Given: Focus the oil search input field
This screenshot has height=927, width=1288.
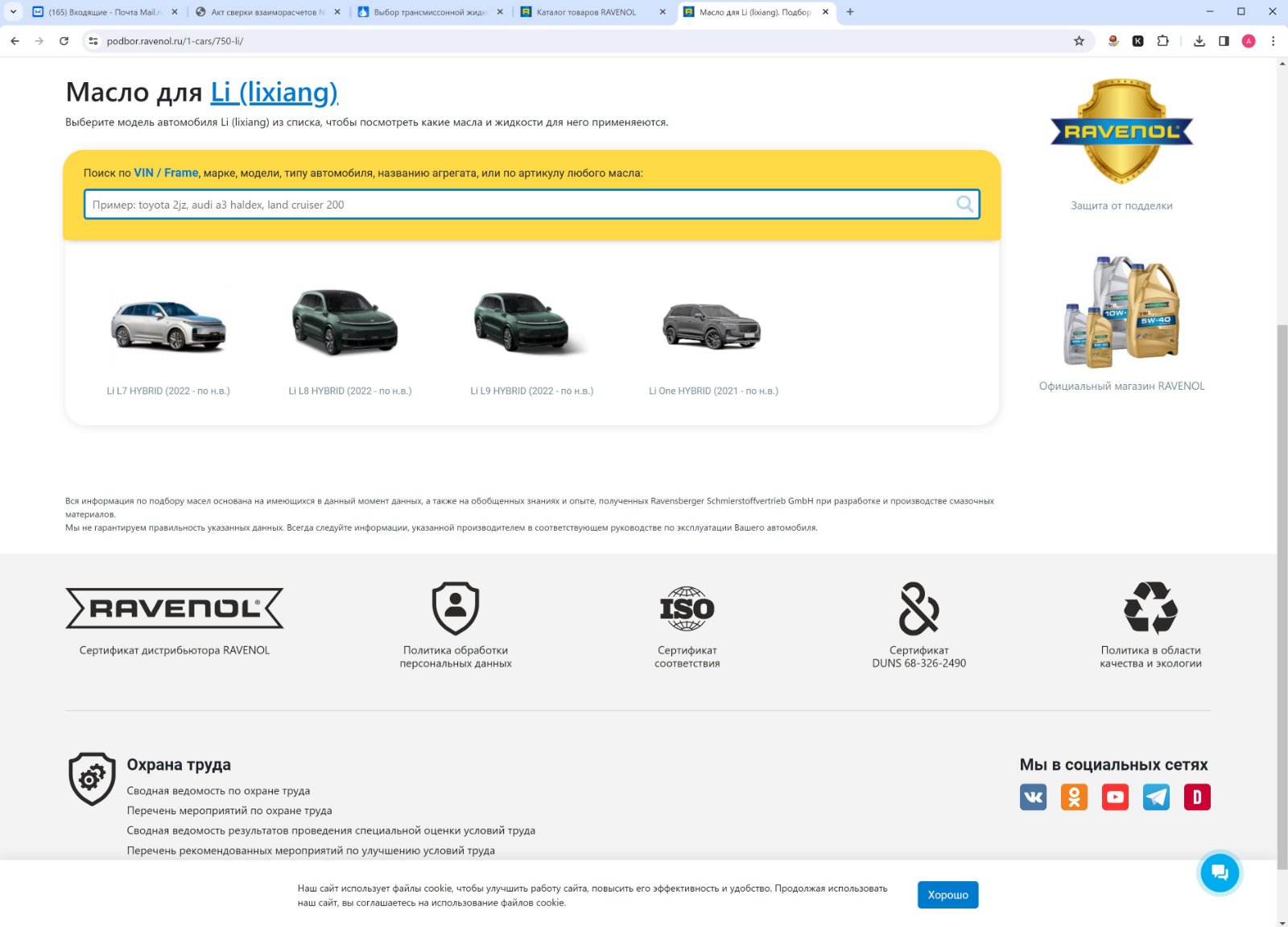Looking at the screenshot, I should (531, 205).
